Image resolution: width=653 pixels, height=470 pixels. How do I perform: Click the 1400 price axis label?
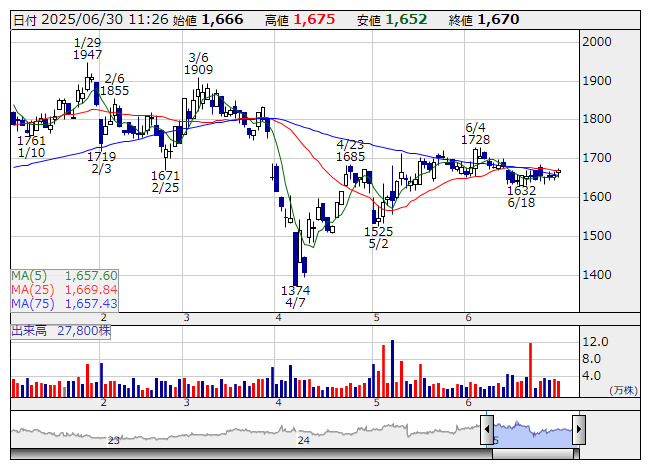(x=597, y=275)
